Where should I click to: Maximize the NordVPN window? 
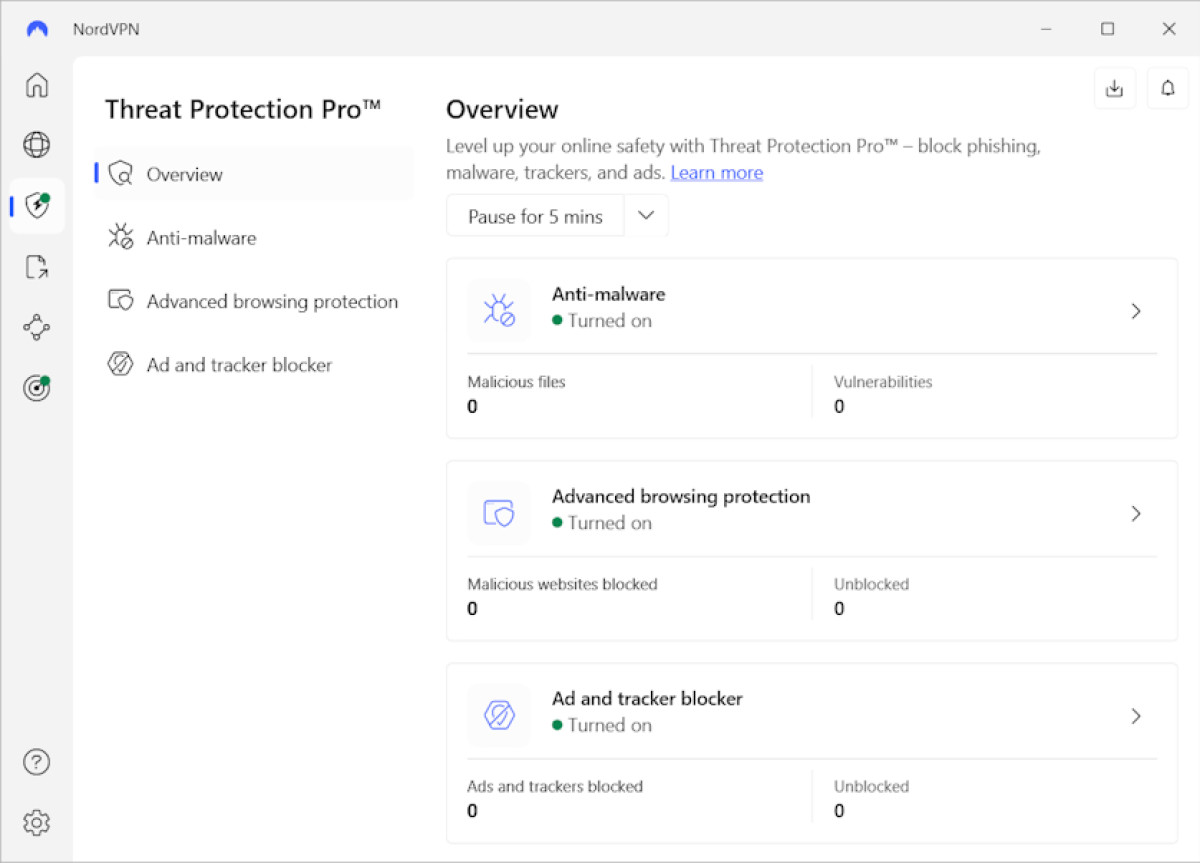(x=1107, y=29)
